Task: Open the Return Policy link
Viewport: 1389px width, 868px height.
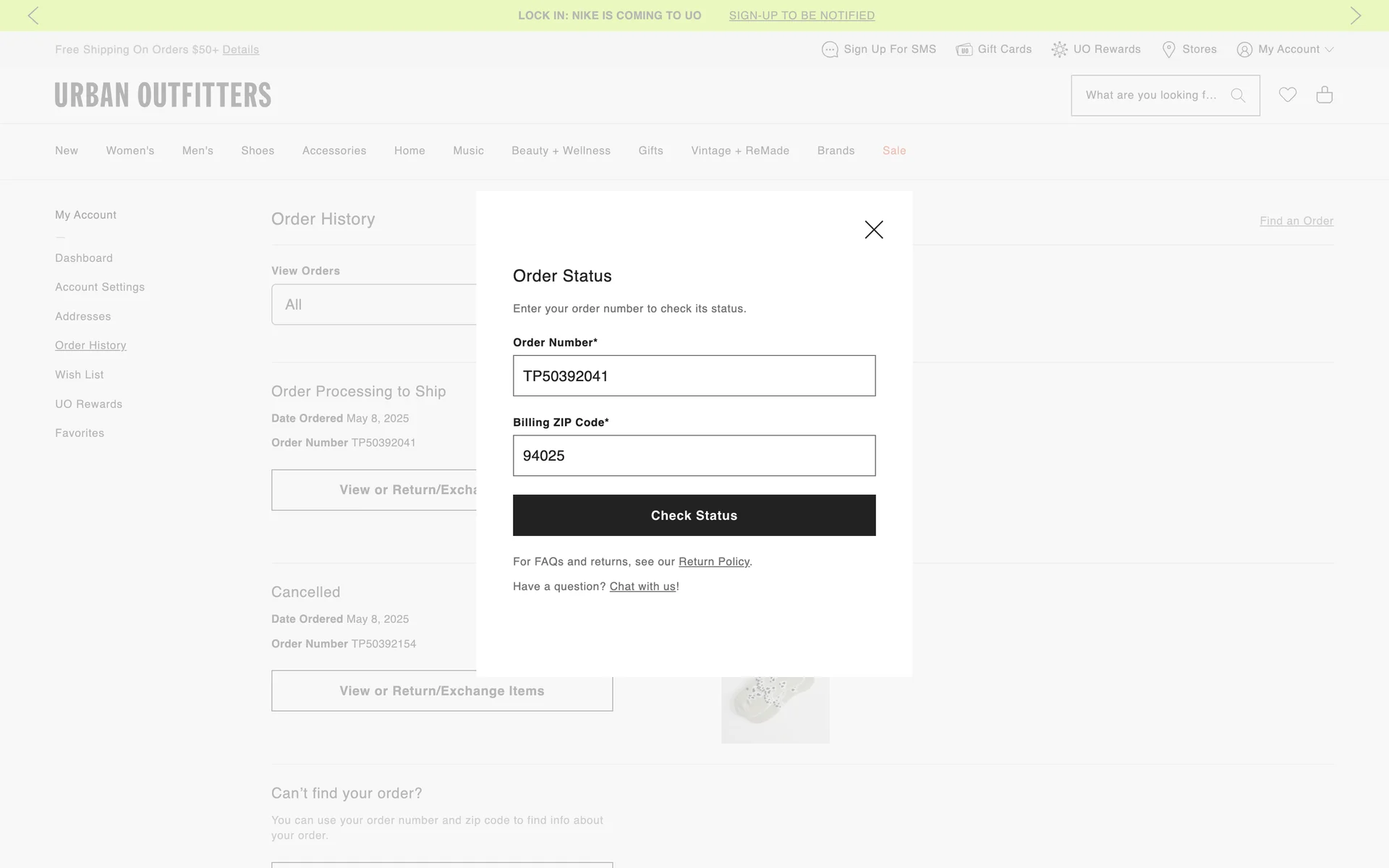Action: 713,561
